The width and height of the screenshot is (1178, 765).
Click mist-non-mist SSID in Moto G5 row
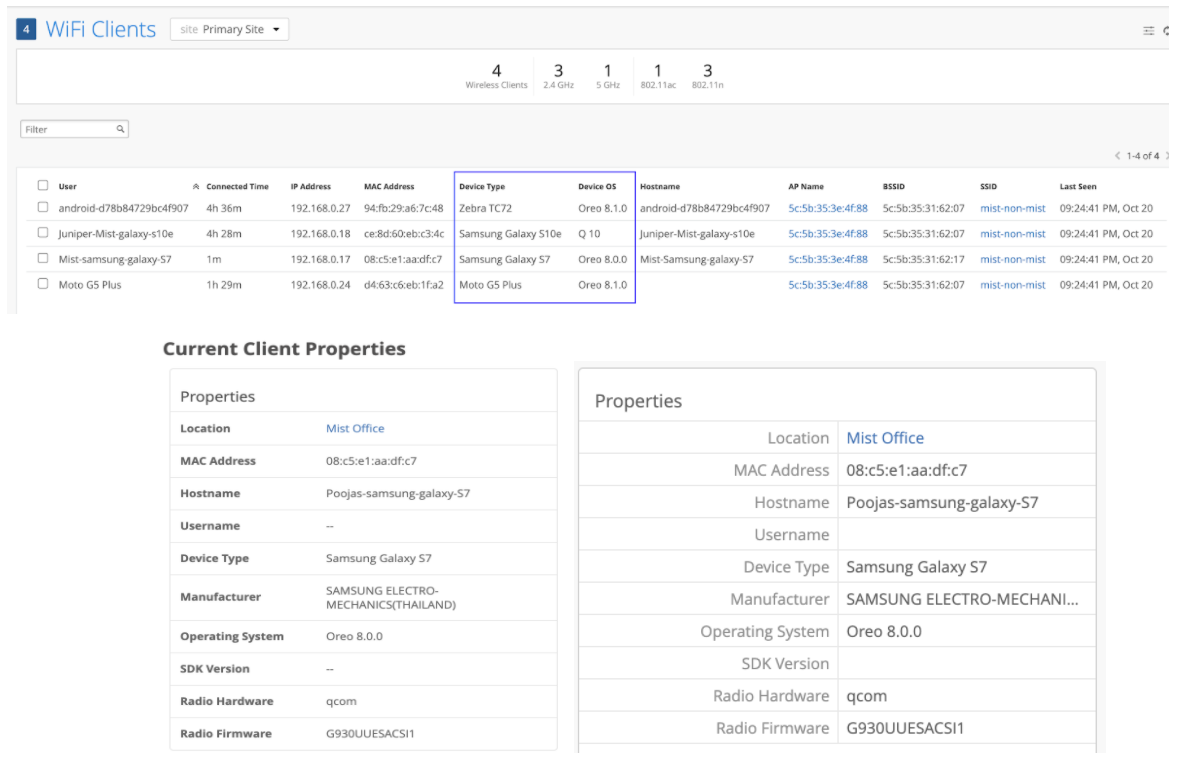pos(1012,285)
